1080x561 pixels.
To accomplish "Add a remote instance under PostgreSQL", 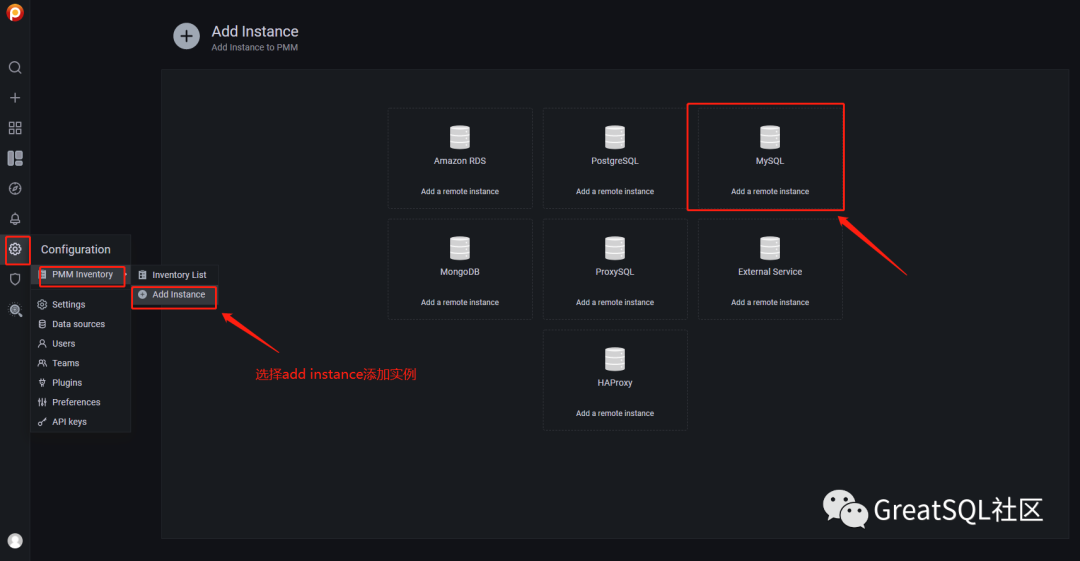I will (614, 192).
